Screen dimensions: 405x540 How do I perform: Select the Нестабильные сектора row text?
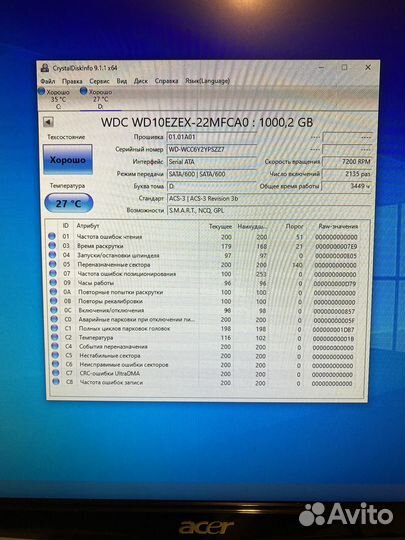(x=110, y=356)
